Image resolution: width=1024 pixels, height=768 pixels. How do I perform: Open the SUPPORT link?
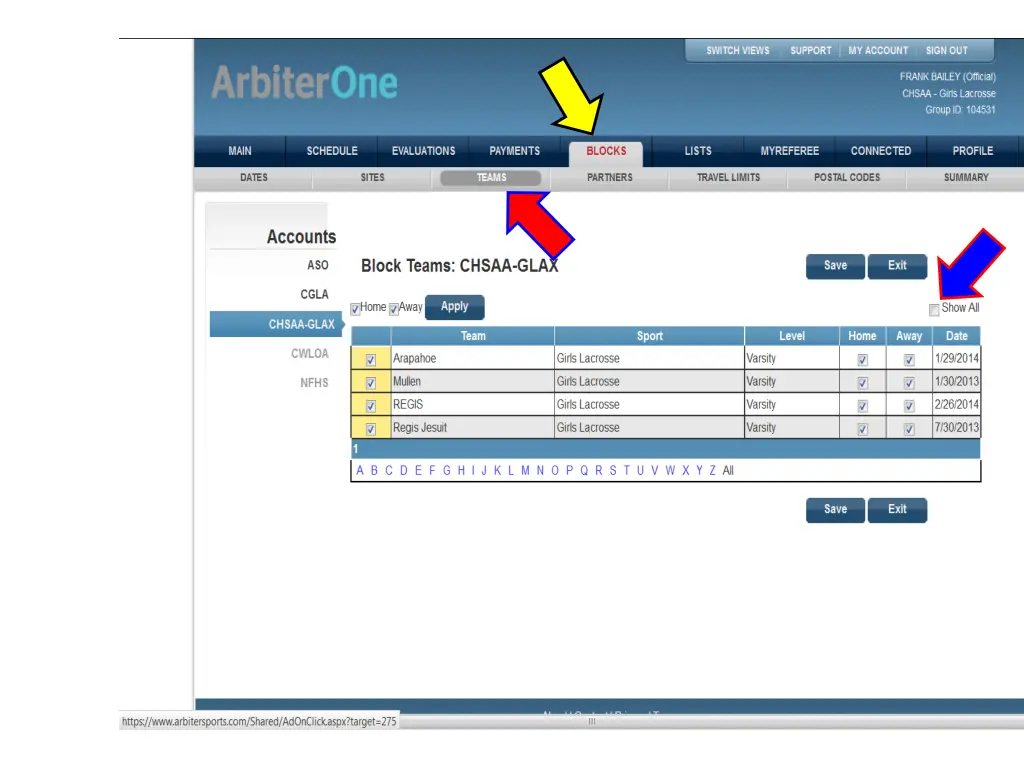coord(810,50)
